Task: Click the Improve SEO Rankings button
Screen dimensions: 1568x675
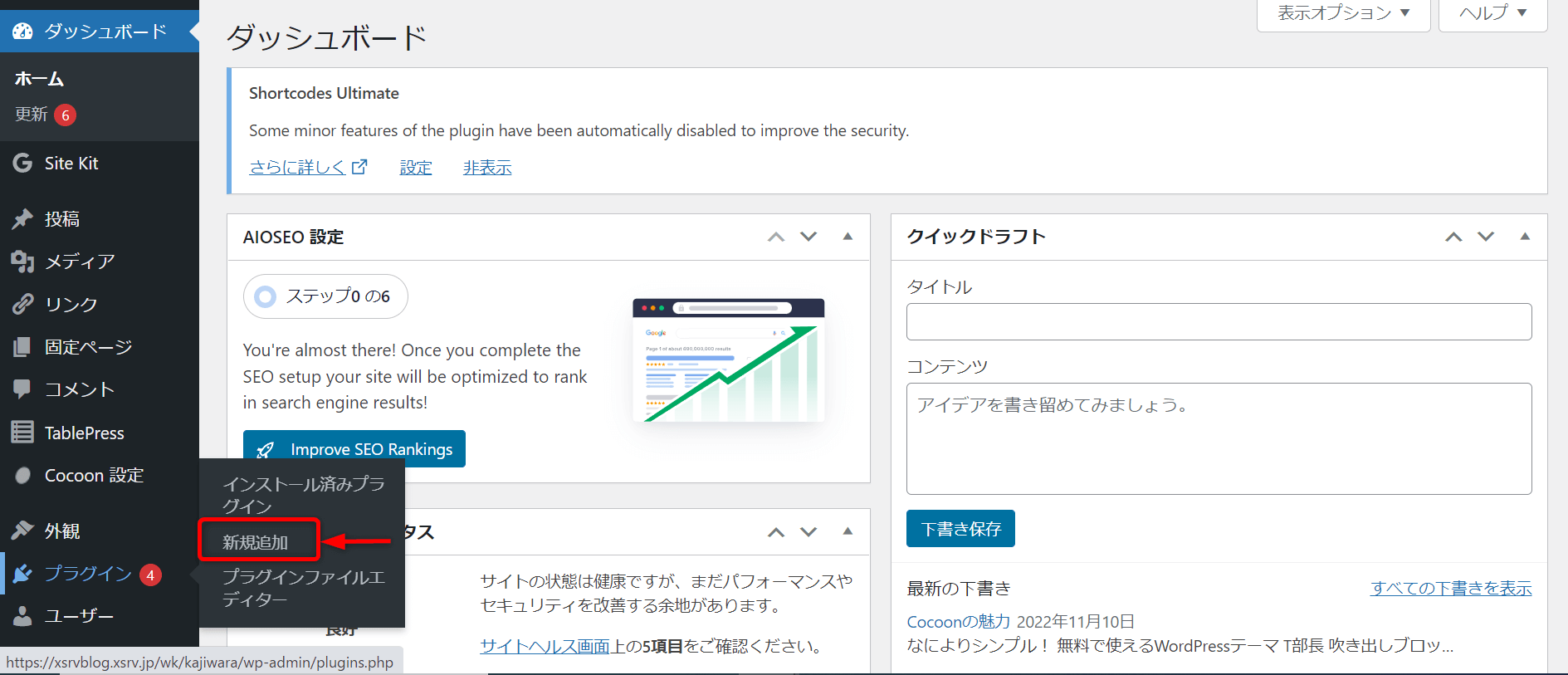Action: [x=354, y=448]
